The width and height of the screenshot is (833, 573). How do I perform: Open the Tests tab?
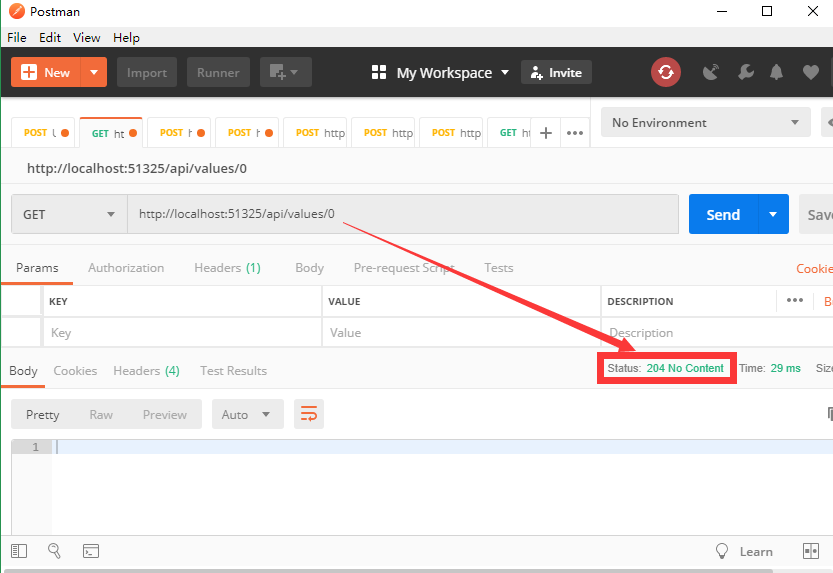(x=498, y=268)
